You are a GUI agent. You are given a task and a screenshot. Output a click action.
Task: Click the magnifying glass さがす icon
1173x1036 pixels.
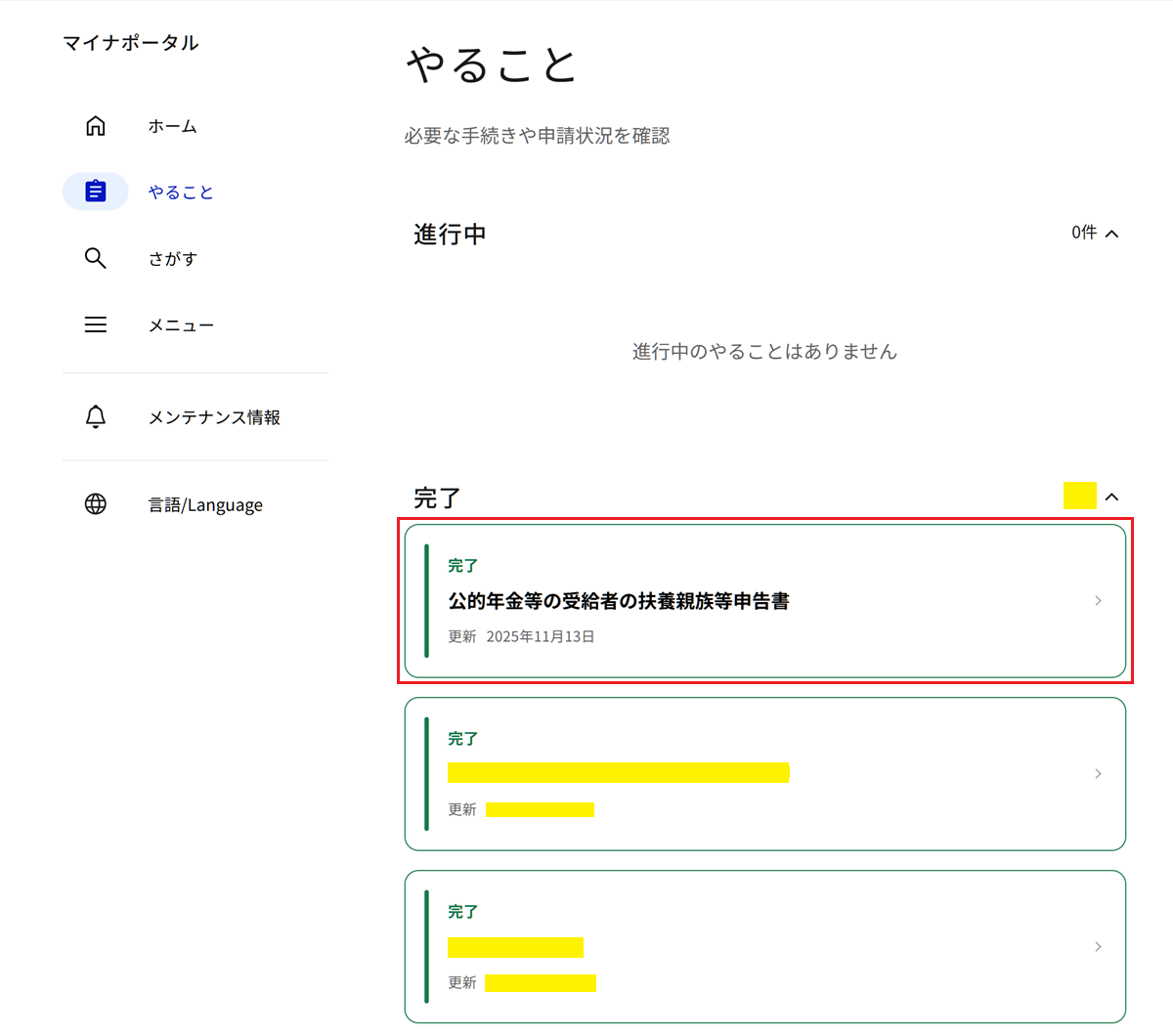tap(96, 258)
